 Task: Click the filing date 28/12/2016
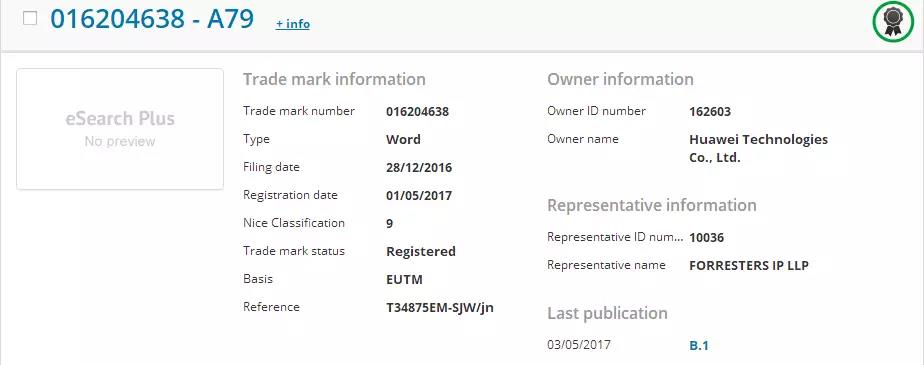pyautogui.click(x=419, y=167)
